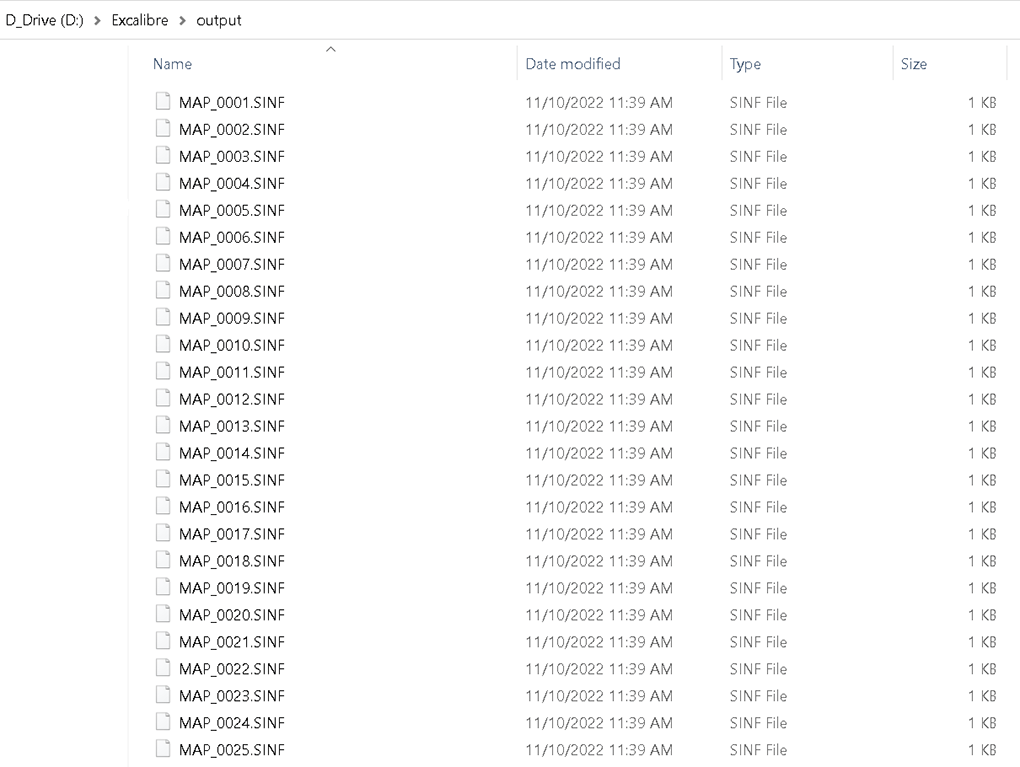Click the 1 KB size of MAP_0019.SINF
The height and width of the screenshot is (767, 1020).
pyautogui.click(x=982, y=589)
